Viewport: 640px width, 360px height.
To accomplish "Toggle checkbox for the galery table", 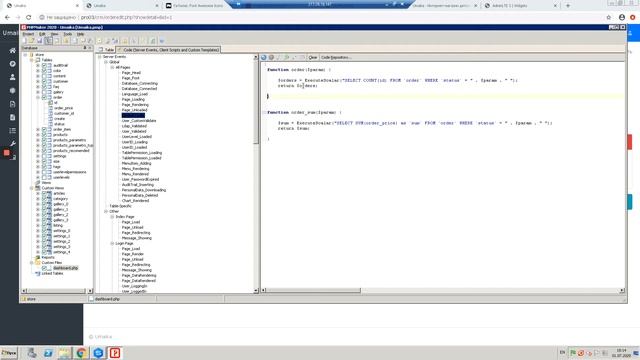I will point(44,92).
